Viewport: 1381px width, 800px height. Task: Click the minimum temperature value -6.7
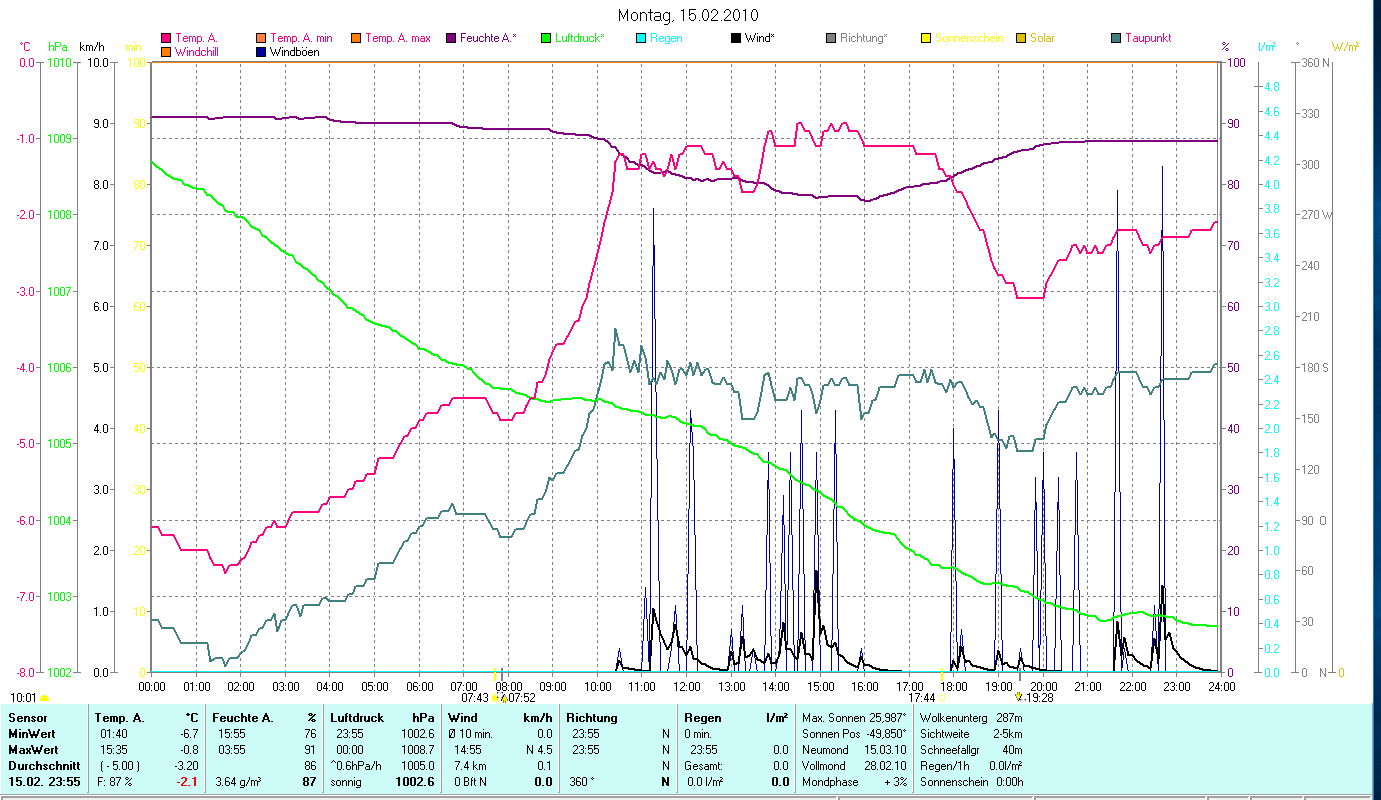click(x=189, y=734)
